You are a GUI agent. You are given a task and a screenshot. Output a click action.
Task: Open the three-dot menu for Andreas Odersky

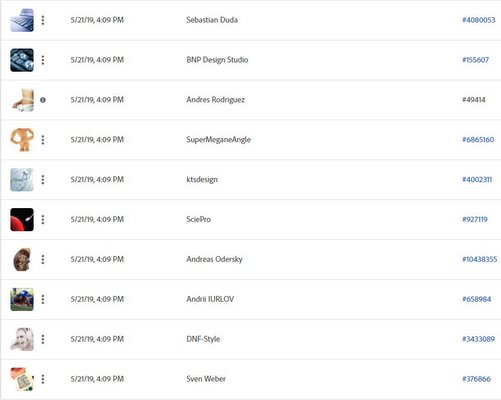(x=43, y=259)
